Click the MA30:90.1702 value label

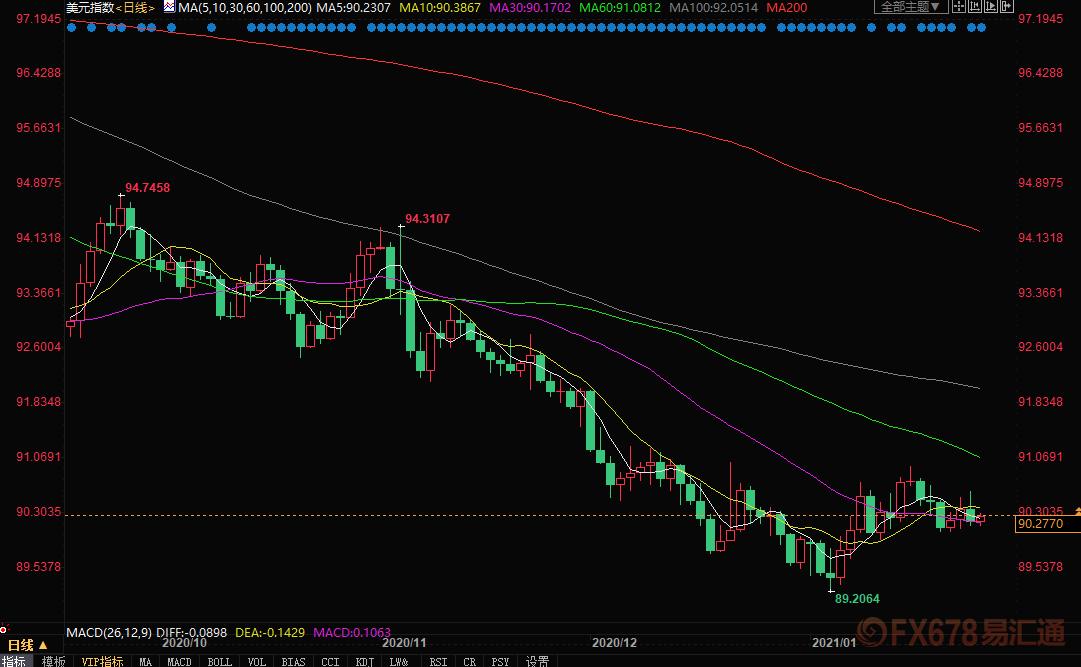[530, 8]
